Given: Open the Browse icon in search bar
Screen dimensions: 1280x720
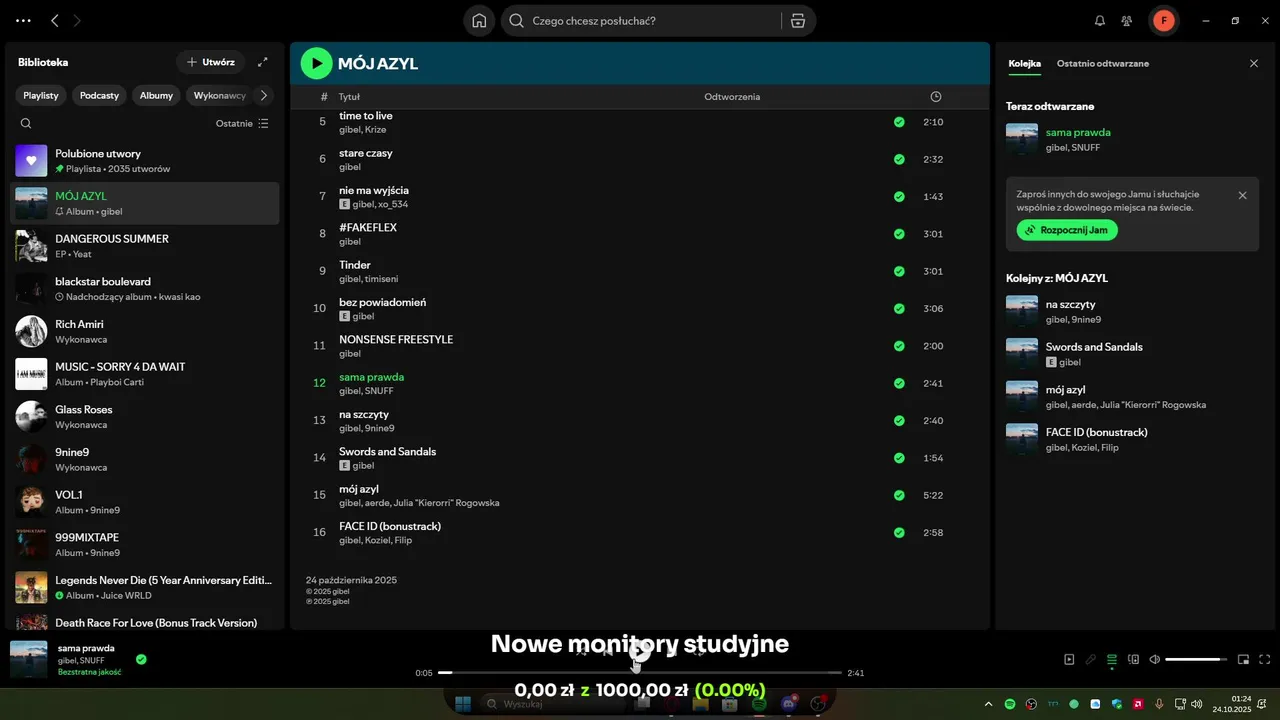Looking at the screenshot, I should point(797,21).
